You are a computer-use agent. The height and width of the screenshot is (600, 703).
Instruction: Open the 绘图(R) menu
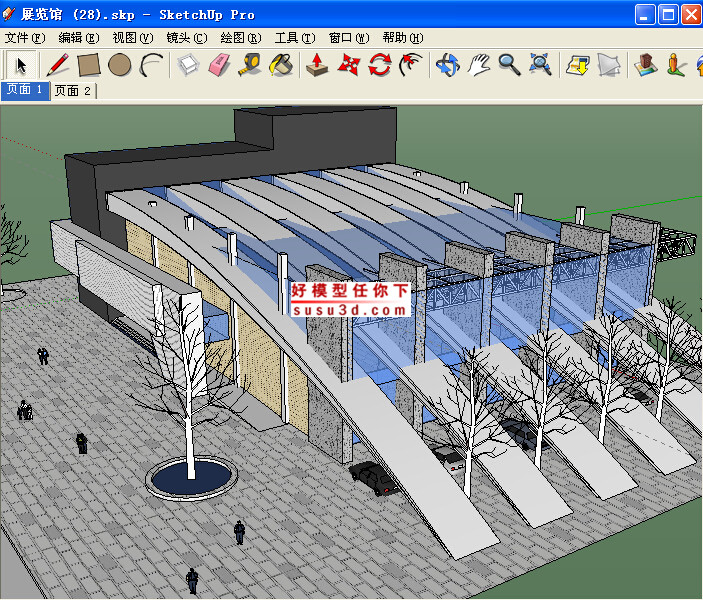tap(241, 38)
